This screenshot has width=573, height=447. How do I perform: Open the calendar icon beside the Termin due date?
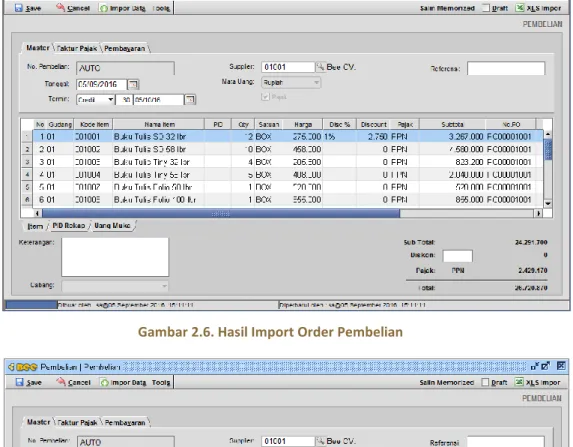click(190, 99)
